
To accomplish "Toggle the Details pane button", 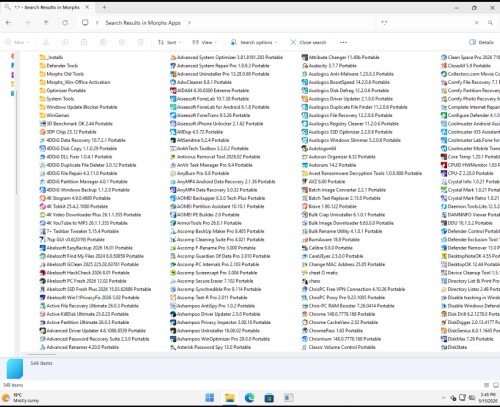I will pyautogui.click(x=481, y=42).
